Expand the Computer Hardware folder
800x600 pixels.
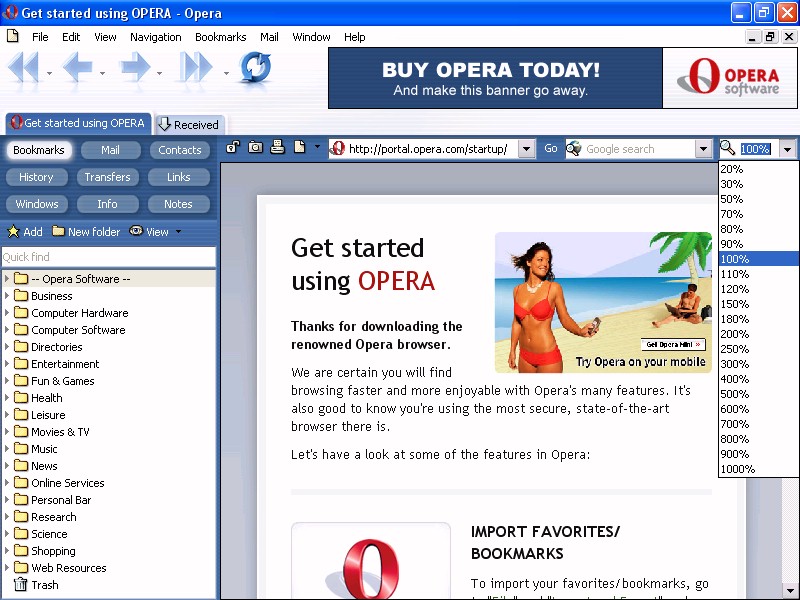tap(7, 312)
